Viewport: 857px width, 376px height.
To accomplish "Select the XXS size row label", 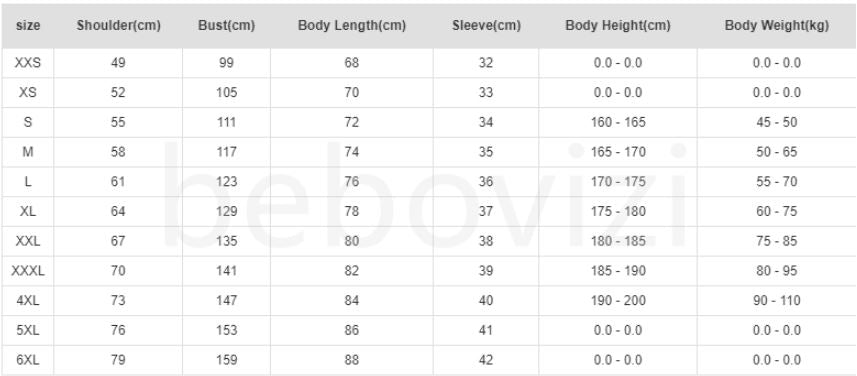I will [x=28, y=63].
